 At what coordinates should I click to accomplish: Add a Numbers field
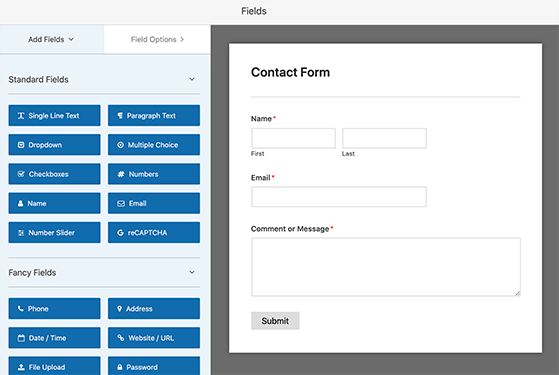pos(154,174)
